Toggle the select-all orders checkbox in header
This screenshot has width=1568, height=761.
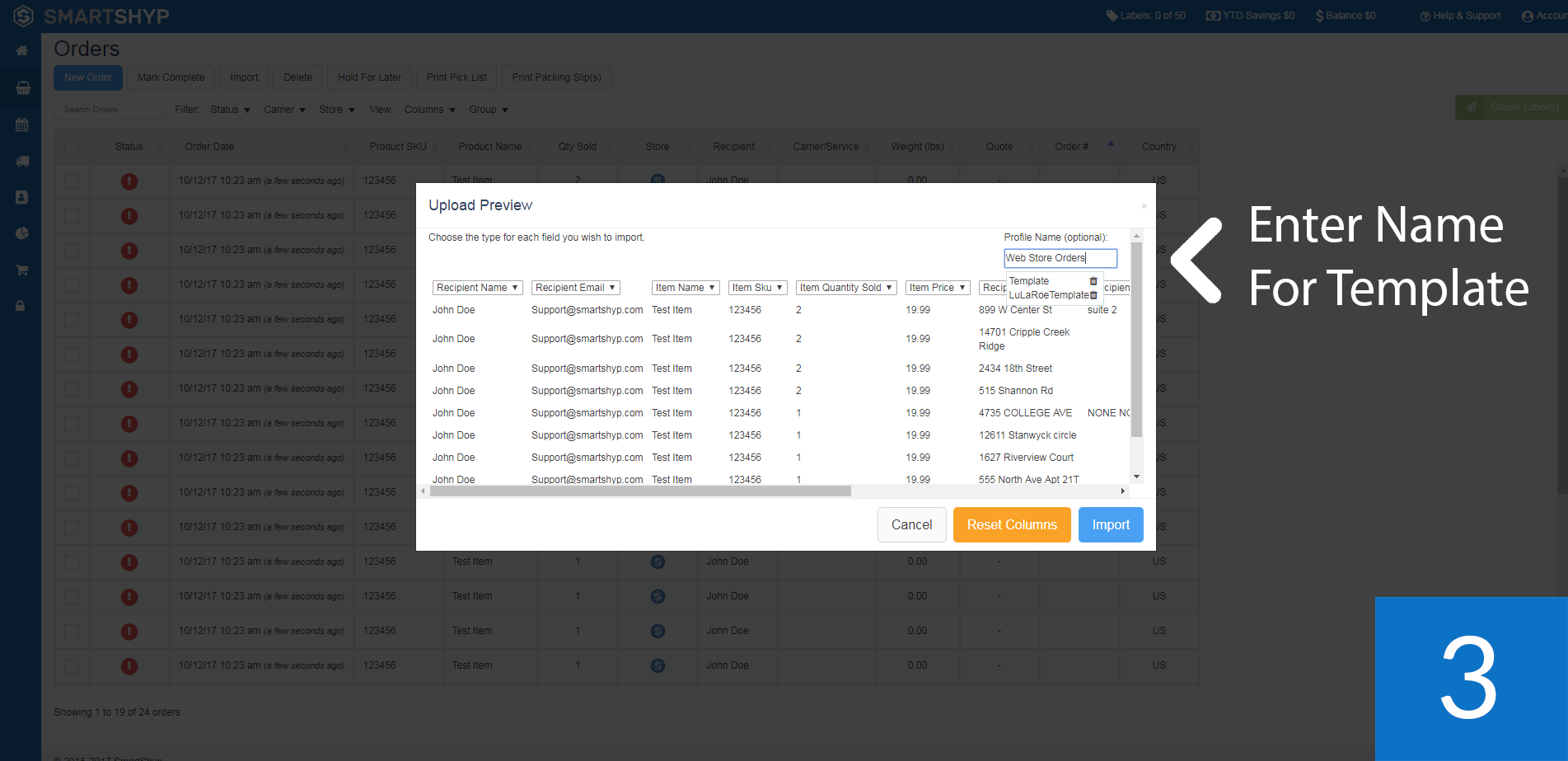click(72, 146)
